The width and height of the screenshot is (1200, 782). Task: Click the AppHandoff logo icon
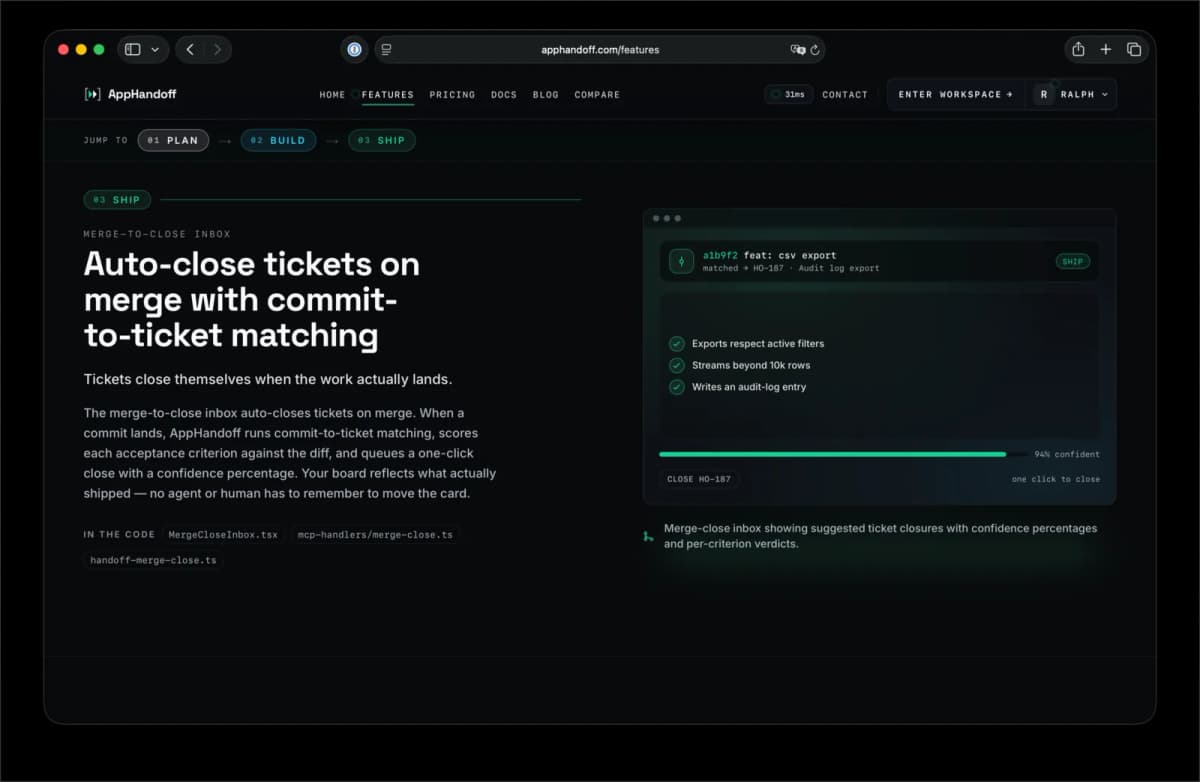(92, 94)
